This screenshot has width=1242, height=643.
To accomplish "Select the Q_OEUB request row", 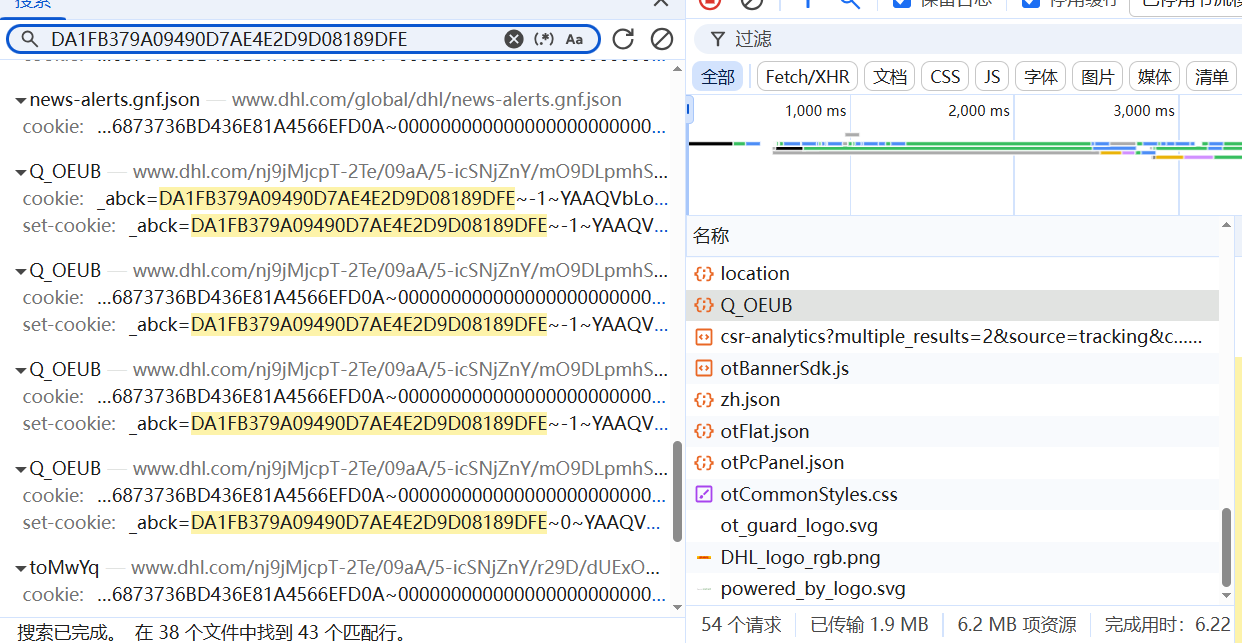I will [x=953, y=305].
